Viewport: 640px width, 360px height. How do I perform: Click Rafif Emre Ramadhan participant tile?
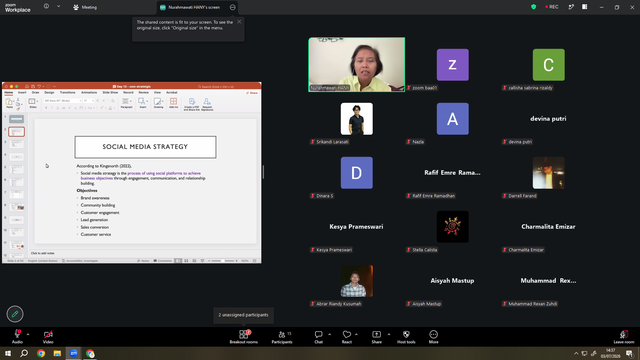tap(452, 173)
